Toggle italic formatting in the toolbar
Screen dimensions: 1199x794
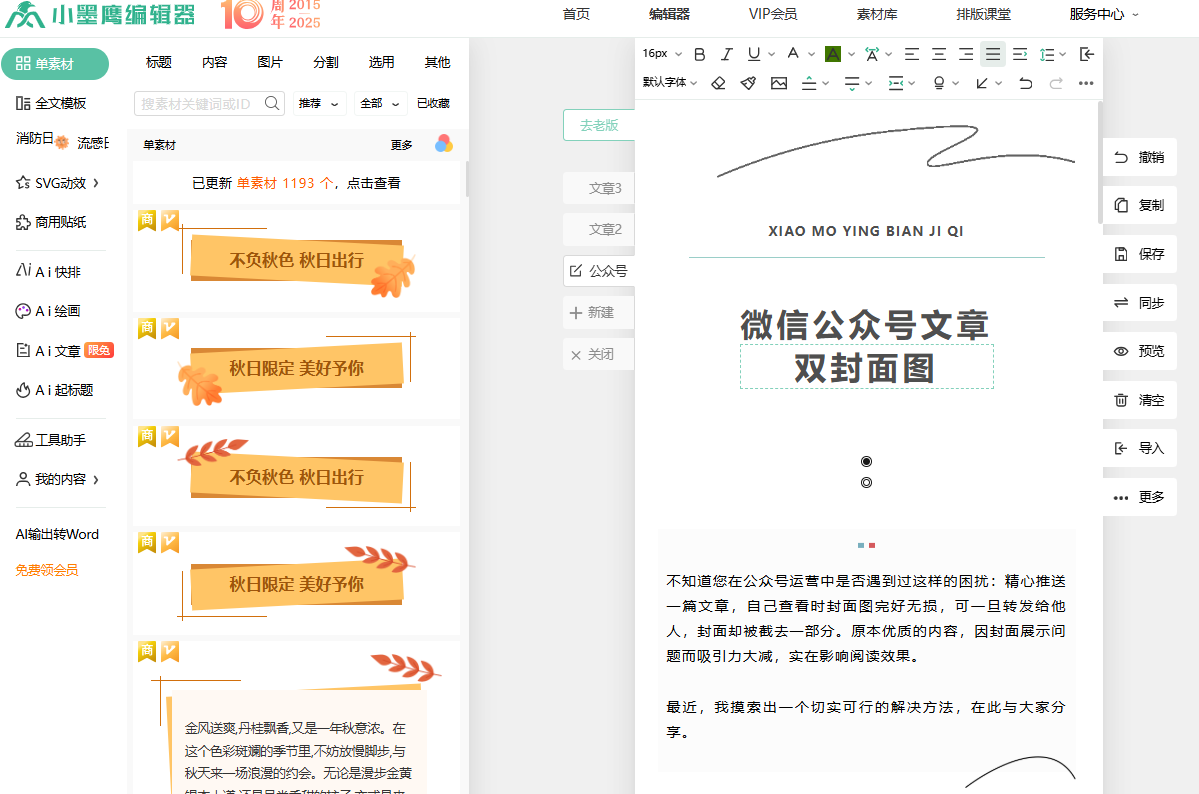pos(727,54)
